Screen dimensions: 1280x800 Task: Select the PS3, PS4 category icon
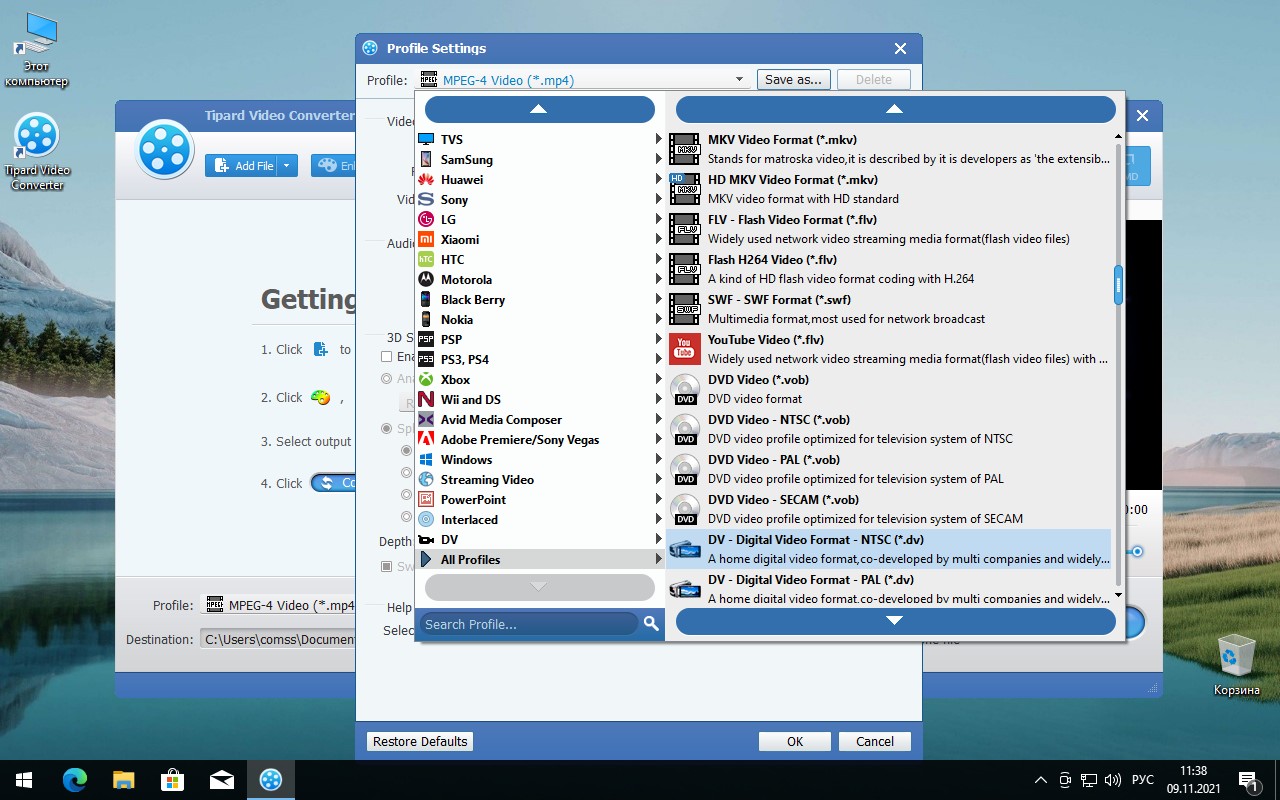(x=426, y=359)
